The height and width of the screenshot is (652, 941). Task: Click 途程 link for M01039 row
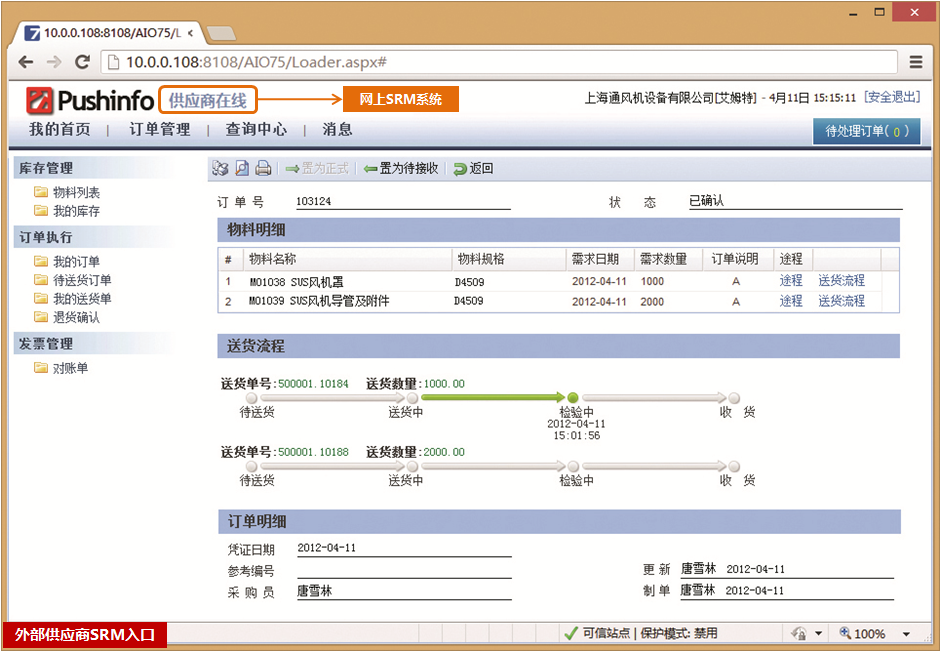coord(791,301)
